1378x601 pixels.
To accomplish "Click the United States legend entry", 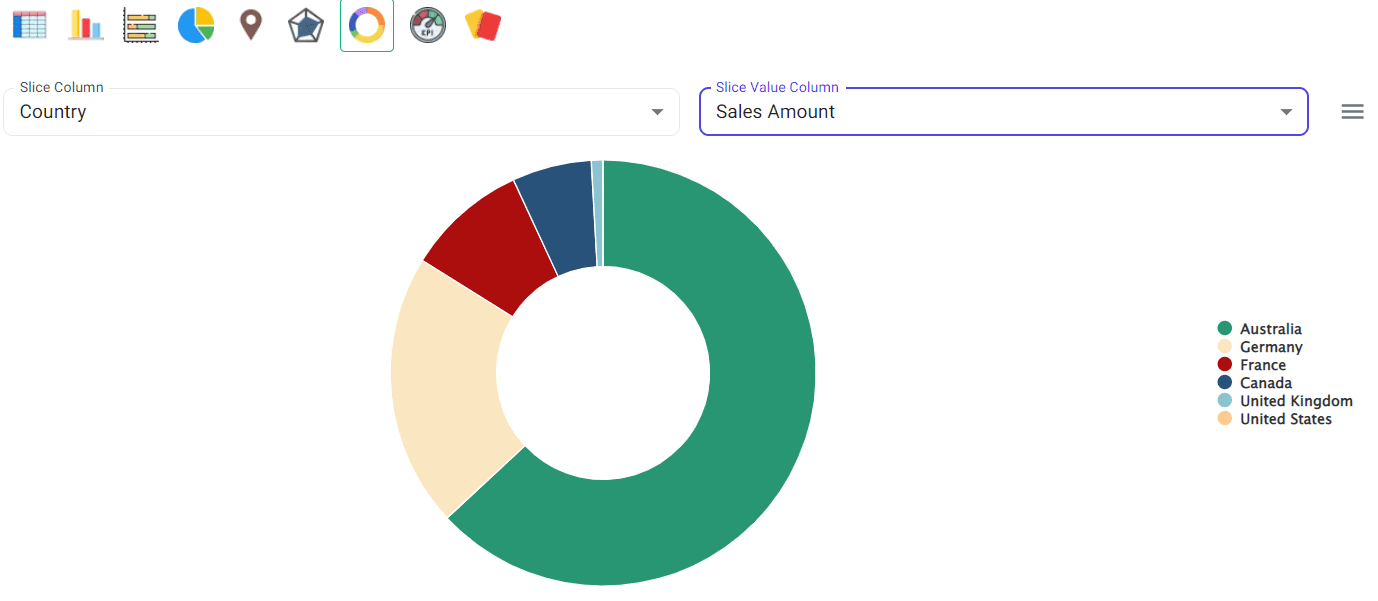I will point(1285,418).
